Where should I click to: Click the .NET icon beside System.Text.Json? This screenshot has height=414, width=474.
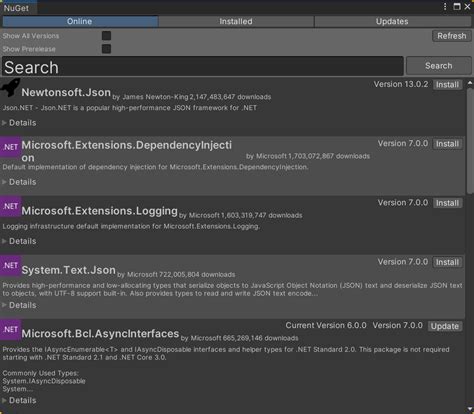pyautogui.click(x=10, y=265)
